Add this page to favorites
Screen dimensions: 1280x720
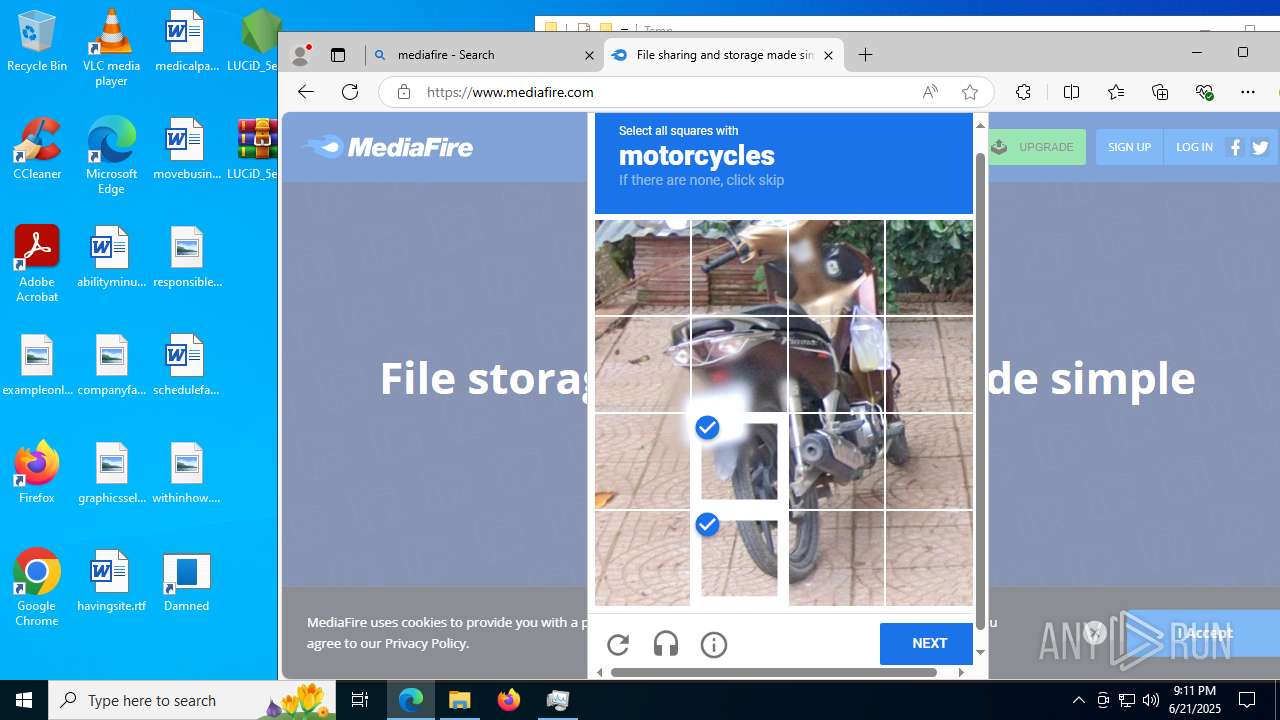970,92
